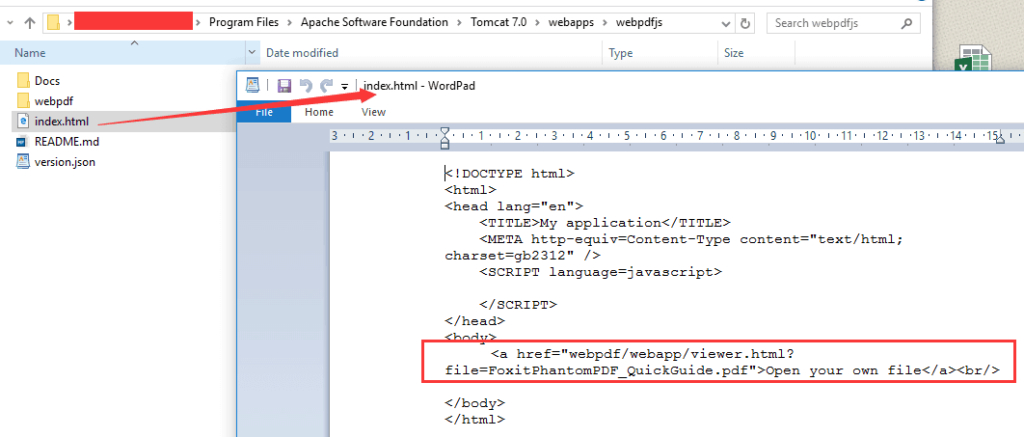Sort by Size column
Viewport: 1024px width, 437px height.
pyautogui.click(x=733, y=53)
